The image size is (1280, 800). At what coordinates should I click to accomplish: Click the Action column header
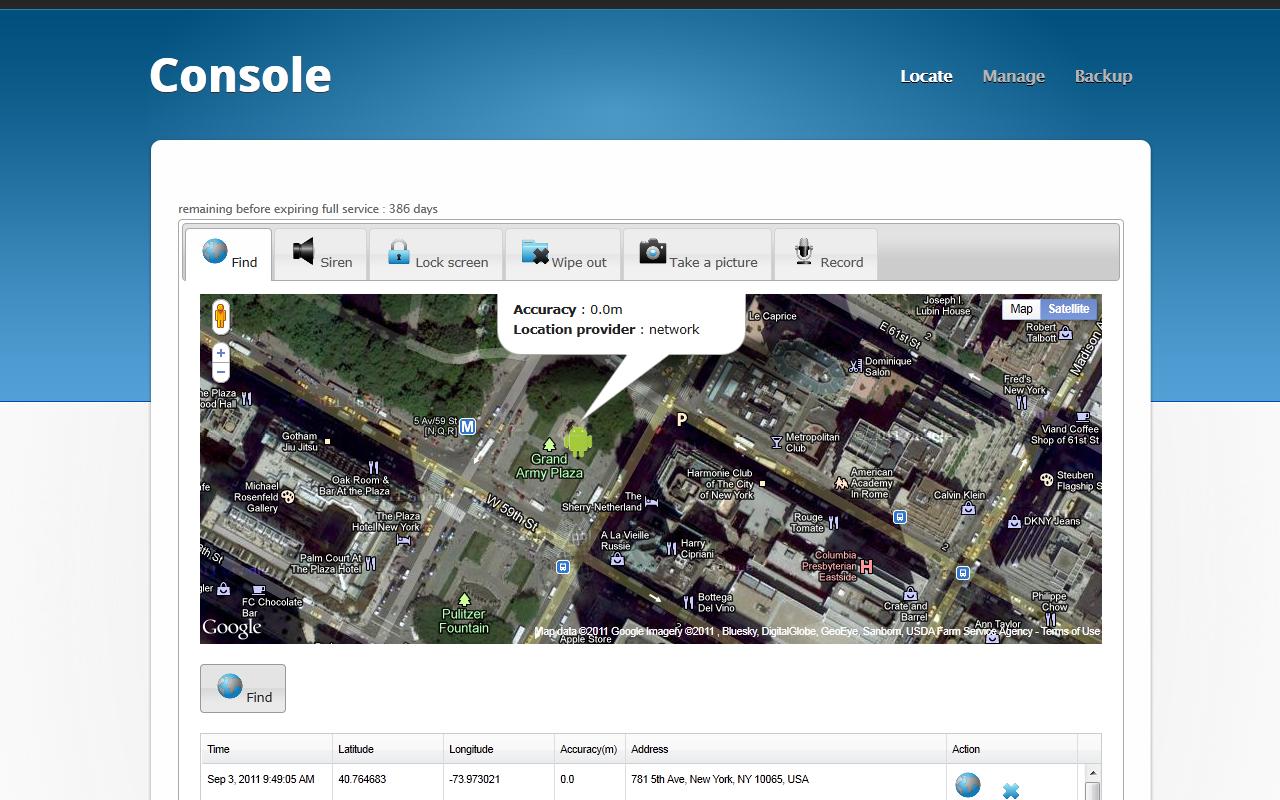(1012, 749)
